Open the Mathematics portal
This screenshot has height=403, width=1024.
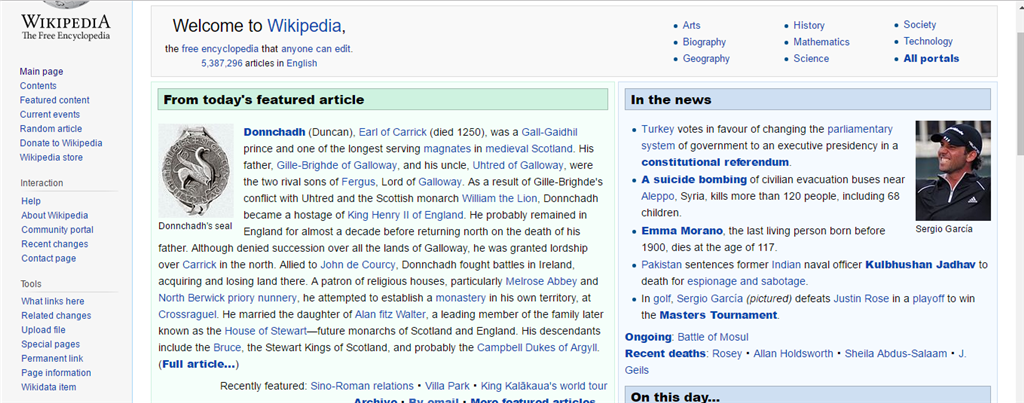point(822,42)
